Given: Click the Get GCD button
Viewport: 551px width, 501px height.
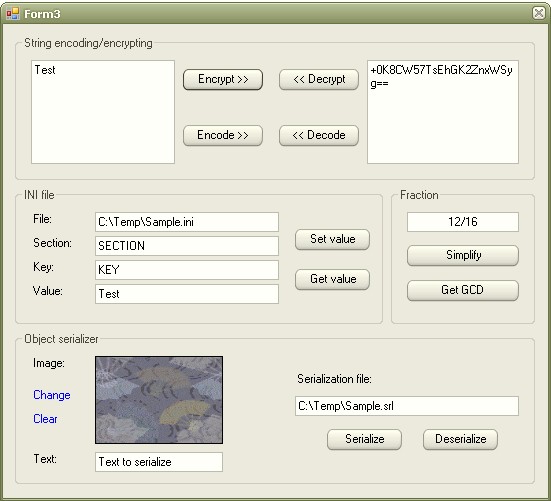Looking at the screenshot, I should click(x=463, y=290).
